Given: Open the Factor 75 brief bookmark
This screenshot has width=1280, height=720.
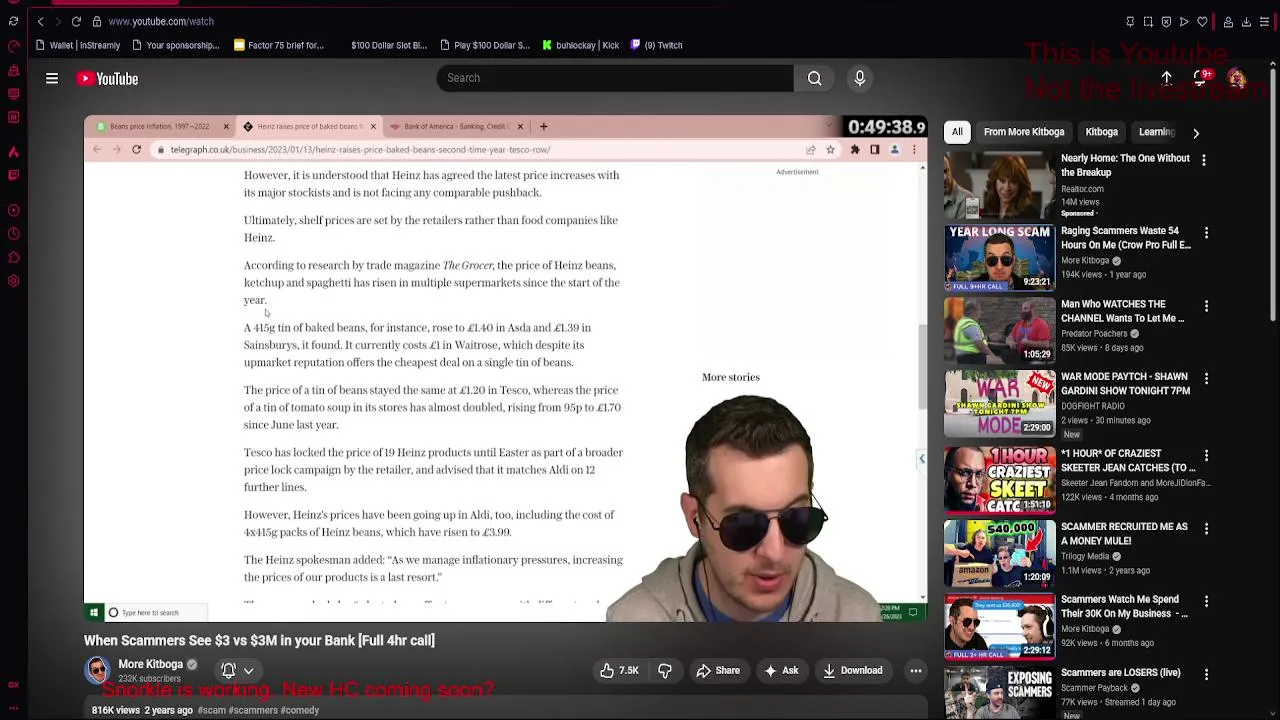Looking at the screenshot, I should coord(279,45).
